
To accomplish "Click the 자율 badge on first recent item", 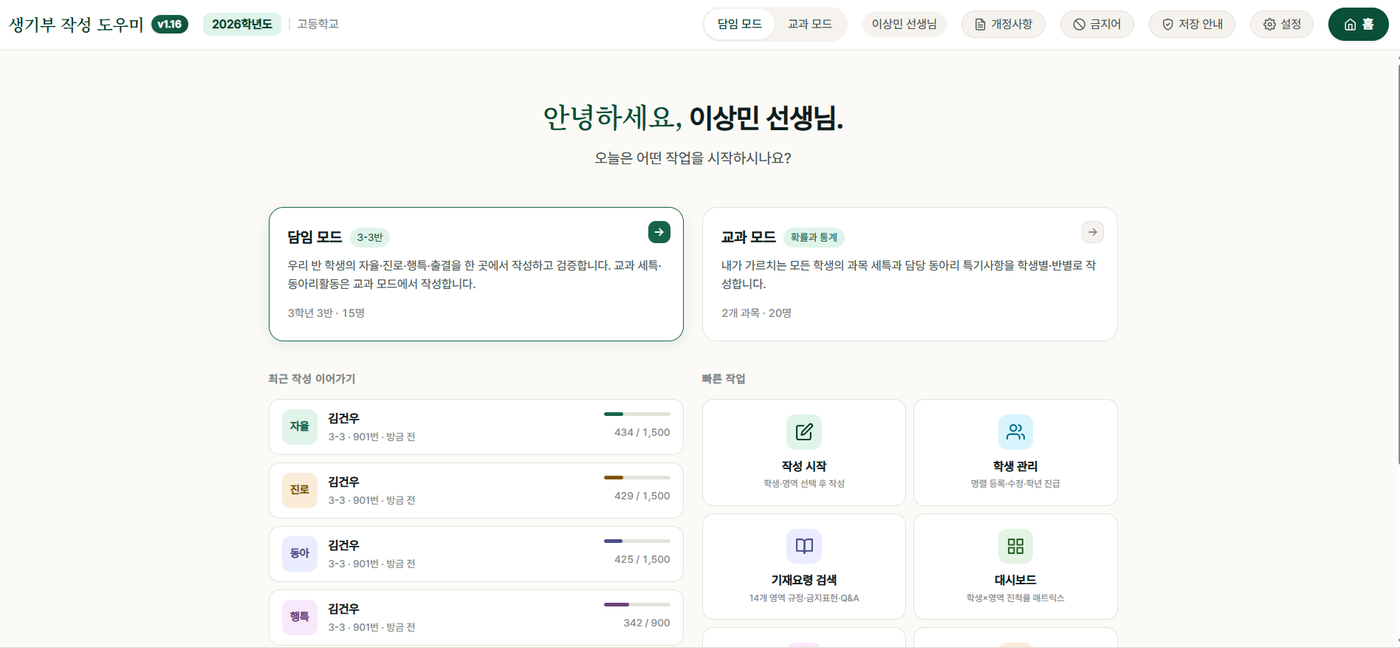I will click(x=300, y=427).
